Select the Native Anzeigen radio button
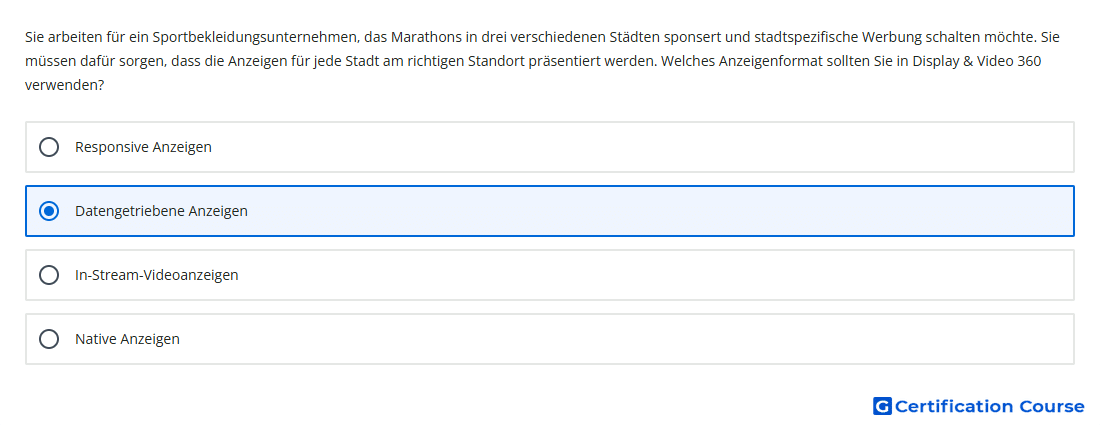Image resolution: width=1100 pixels, height=425 pixels. (x=49, y=339)
